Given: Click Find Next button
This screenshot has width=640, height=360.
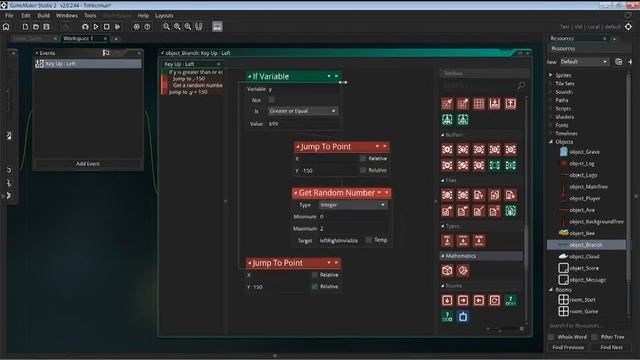Looking at the screenshot, I should coord(611,347).
